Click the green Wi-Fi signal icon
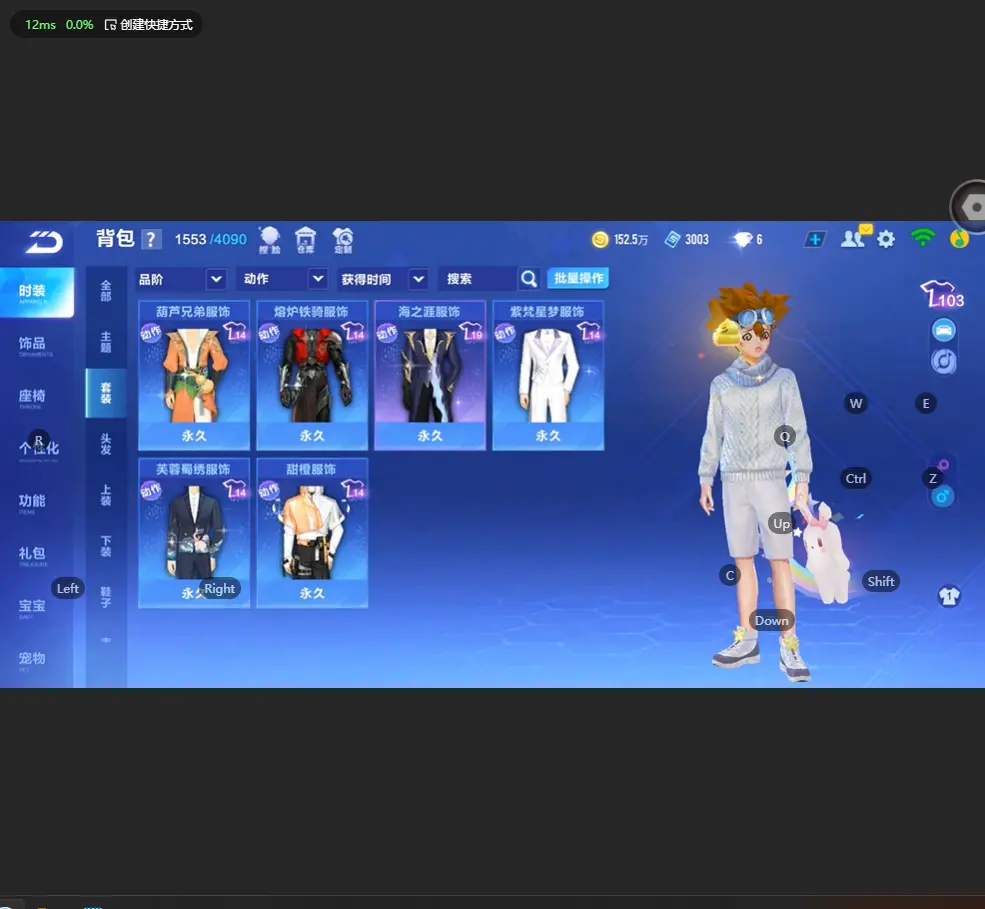Viewport: 985px width, 909px height. coord(922,238)
